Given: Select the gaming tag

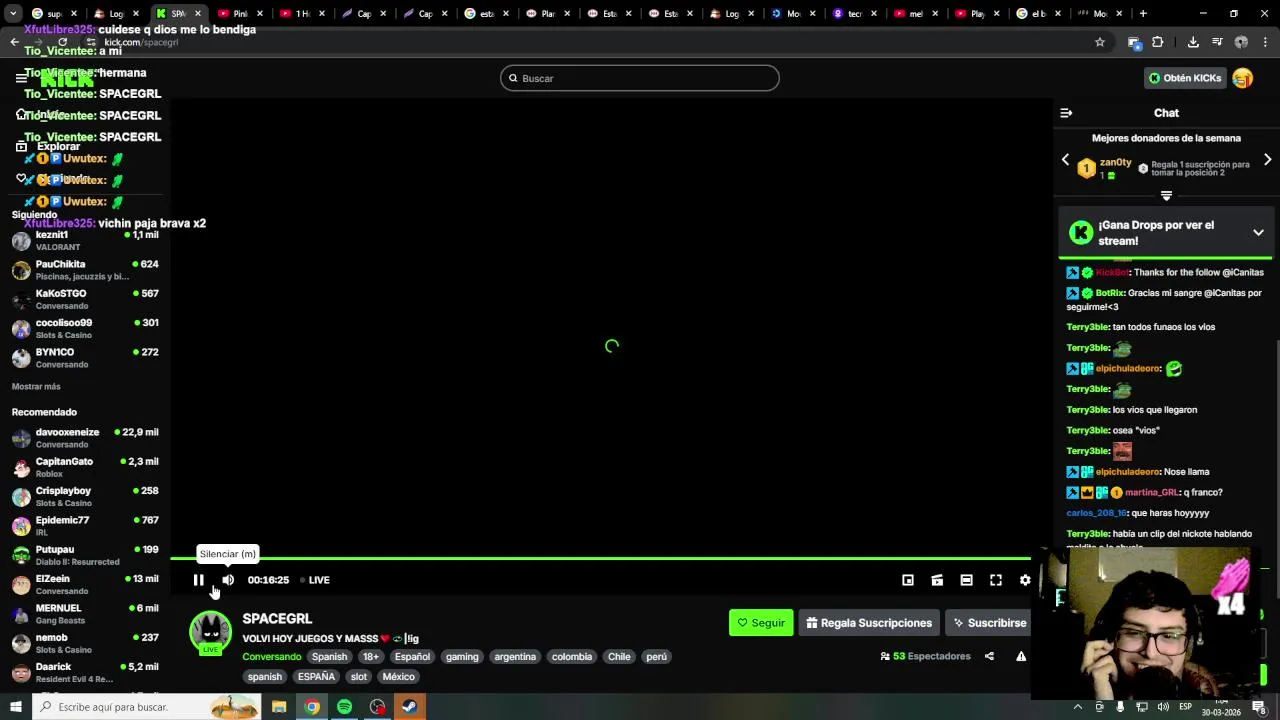Looking at the screenshot, I should 462,657.
